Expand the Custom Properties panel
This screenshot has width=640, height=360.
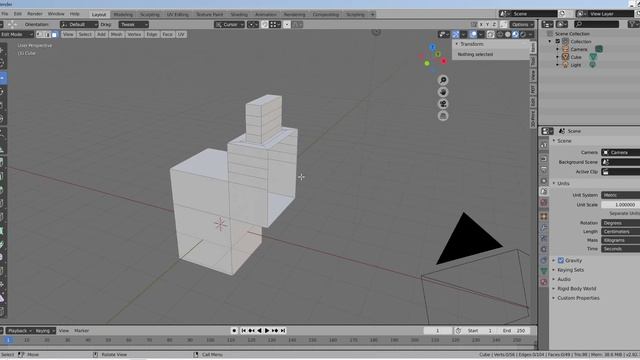[x=578, y=298]
